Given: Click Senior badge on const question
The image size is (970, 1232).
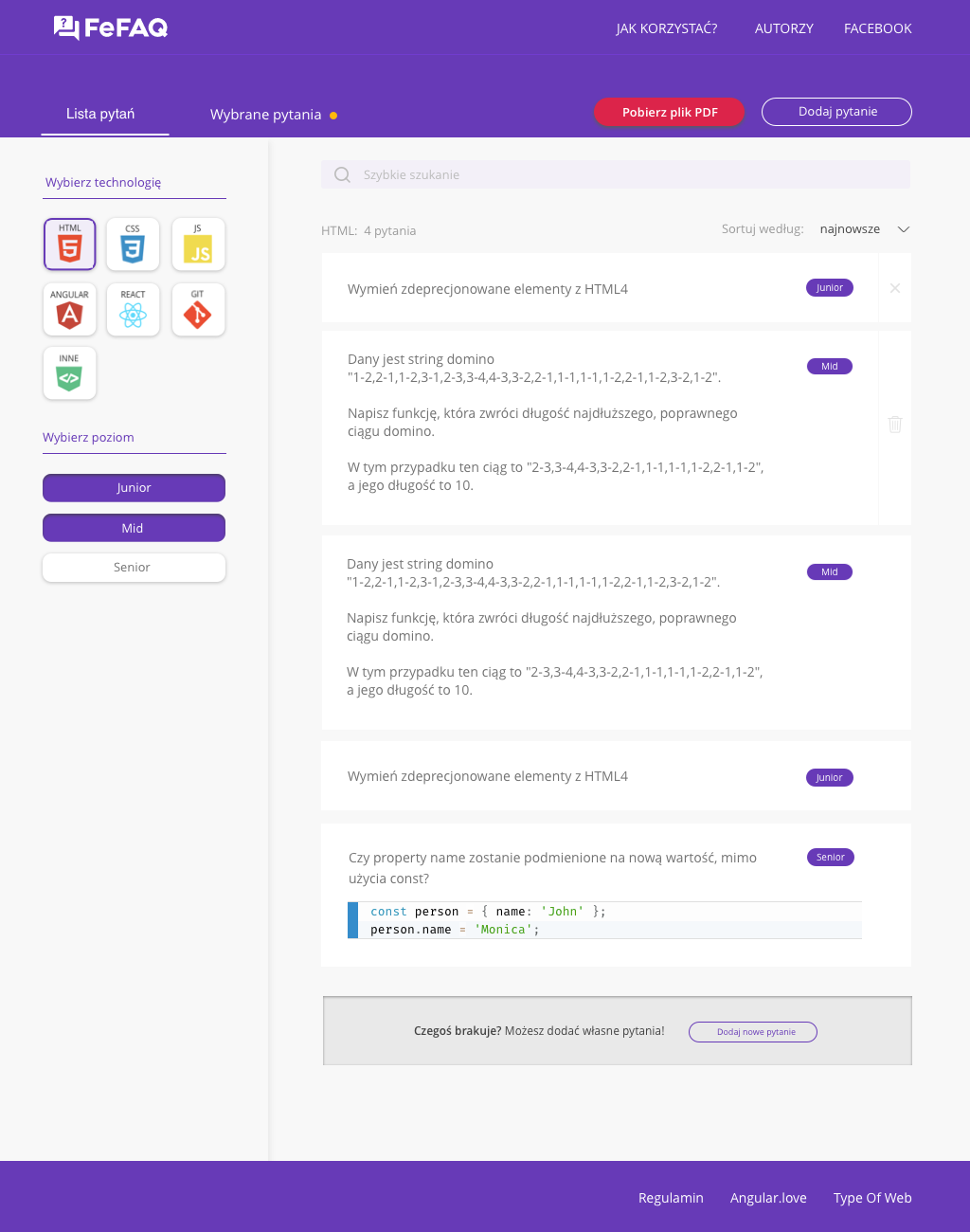Looking at the screenshot, I should [x=831, y=858].
